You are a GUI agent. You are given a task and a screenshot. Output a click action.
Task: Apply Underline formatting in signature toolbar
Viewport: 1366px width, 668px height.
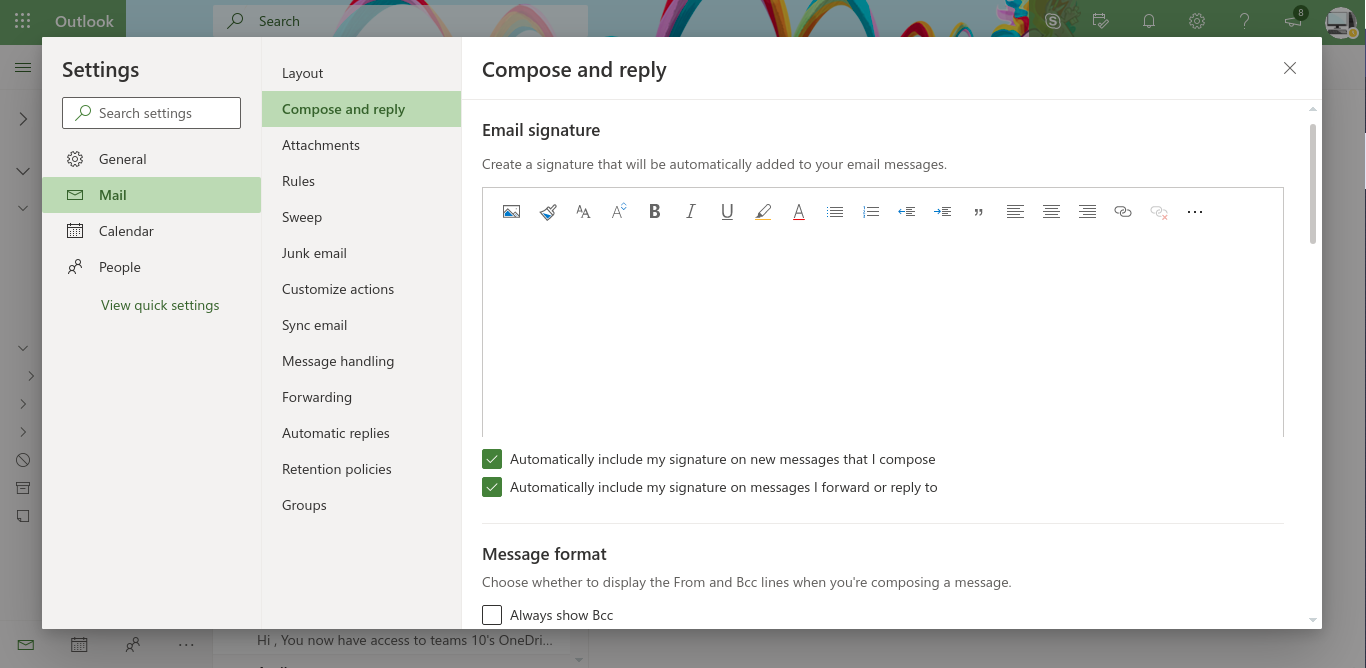(x=727, y=212)
